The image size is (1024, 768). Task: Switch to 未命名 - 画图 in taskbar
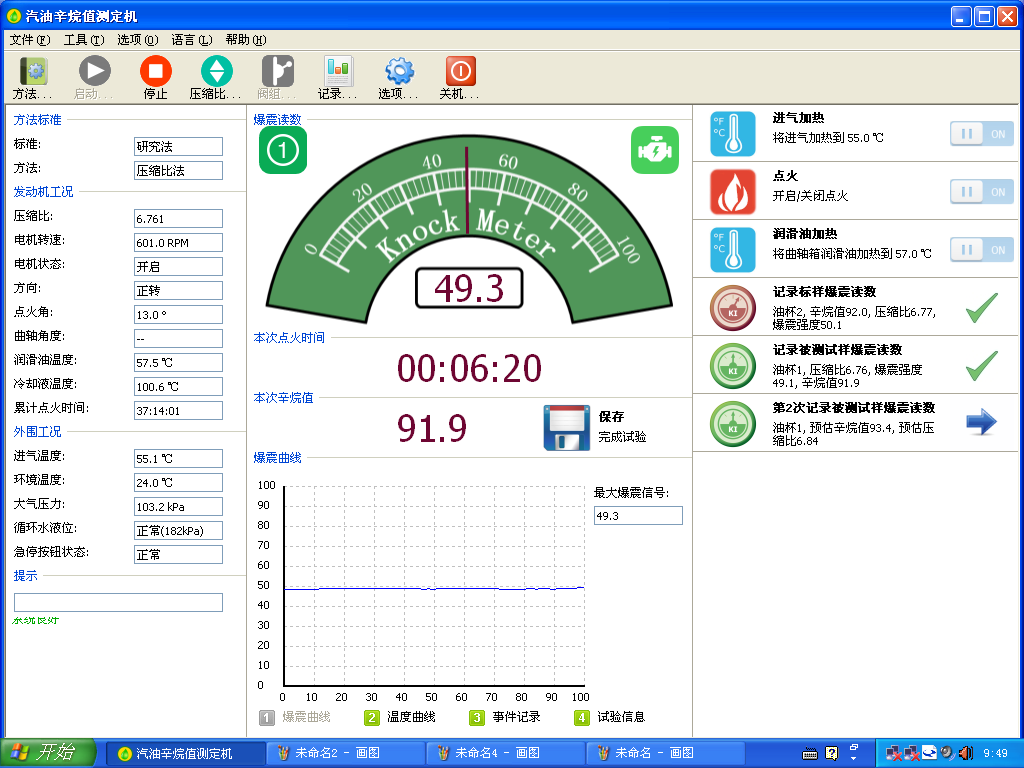click(665, 753)
